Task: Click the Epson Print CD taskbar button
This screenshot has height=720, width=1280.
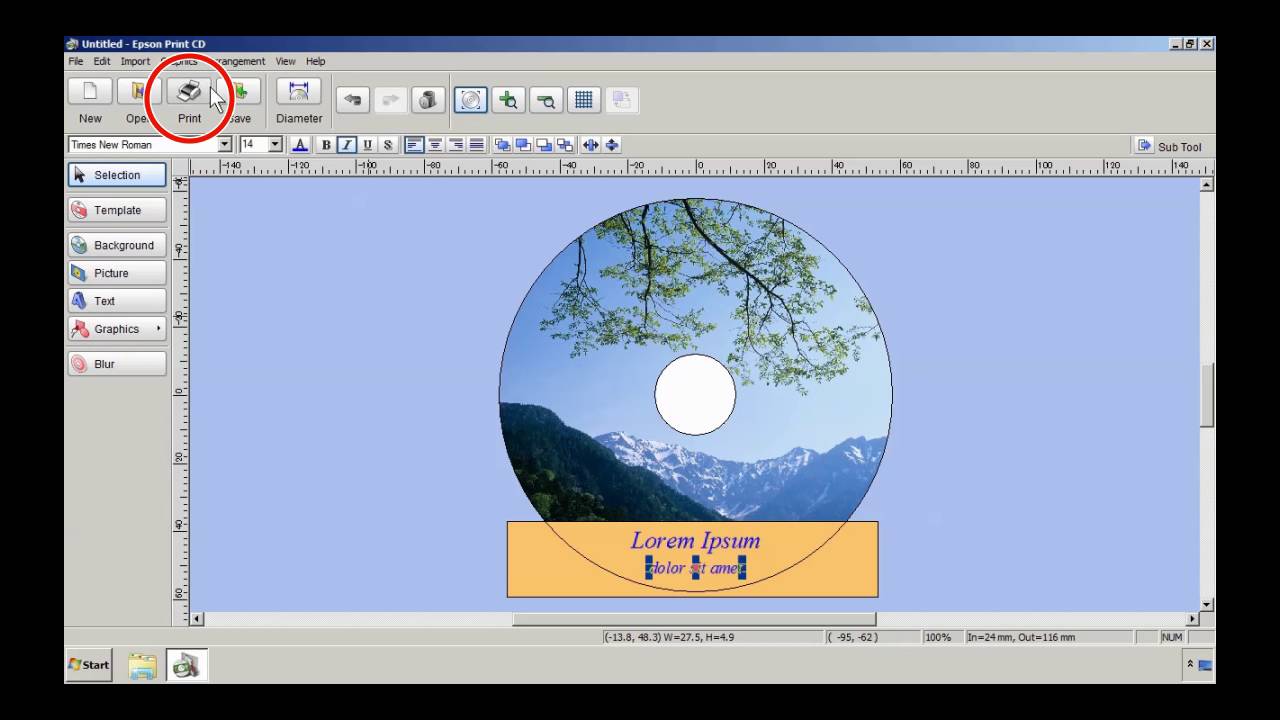Action: click(x=186, y=665)
